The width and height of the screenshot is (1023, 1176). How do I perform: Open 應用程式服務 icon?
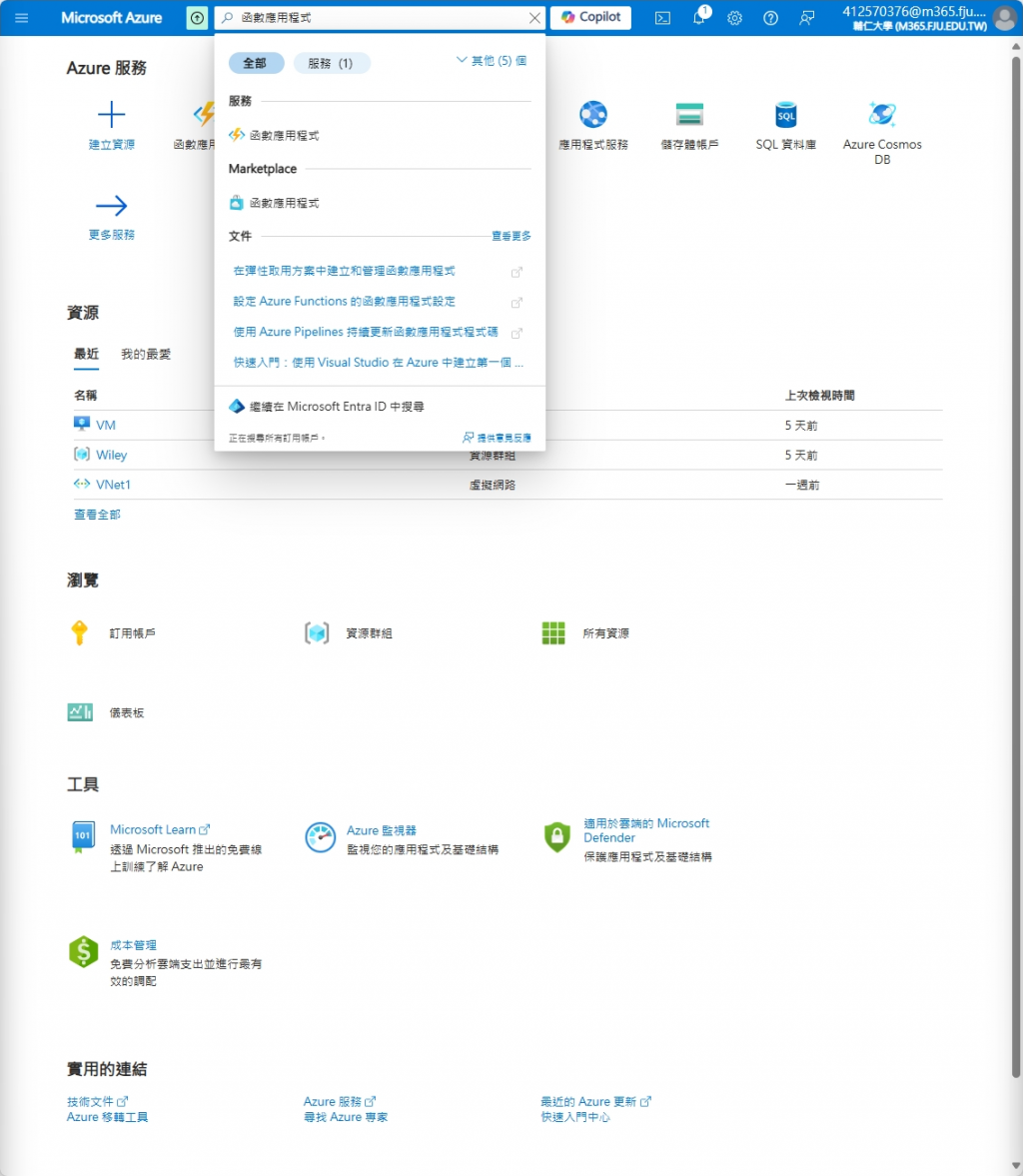coord(593,115)
